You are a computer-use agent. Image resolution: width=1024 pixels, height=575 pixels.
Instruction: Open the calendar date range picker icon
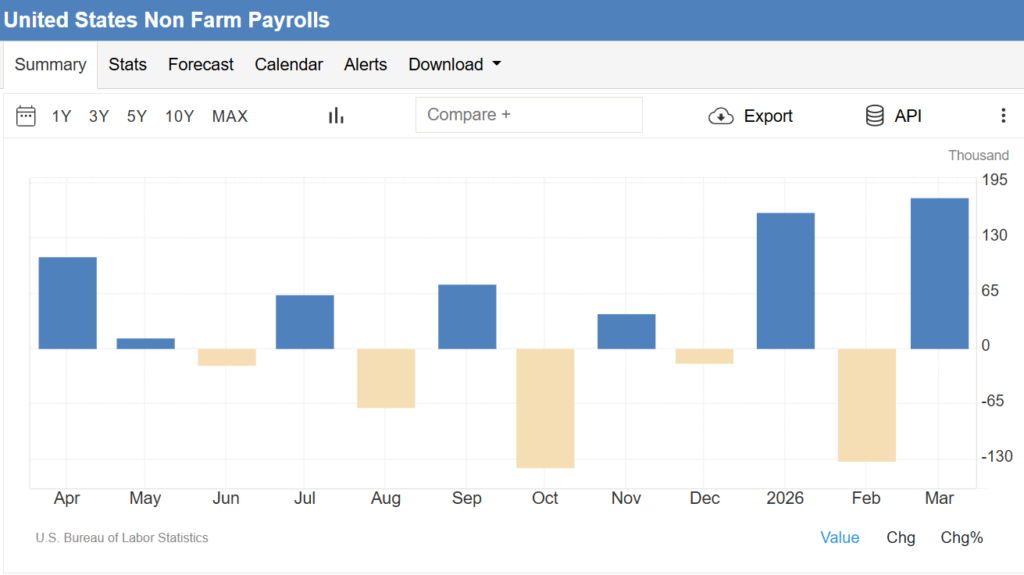click(26, 116)
